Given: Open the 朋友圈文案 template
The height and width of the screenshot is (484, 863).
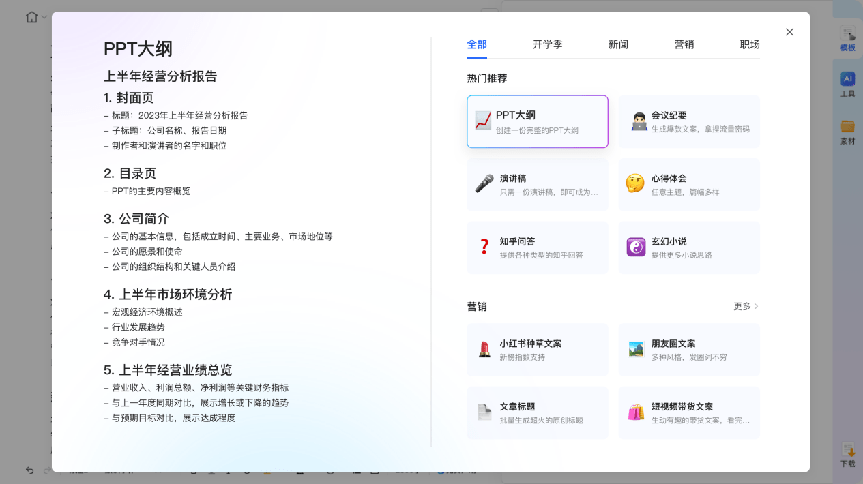Looking at the screenshot, I should [688, 349].
